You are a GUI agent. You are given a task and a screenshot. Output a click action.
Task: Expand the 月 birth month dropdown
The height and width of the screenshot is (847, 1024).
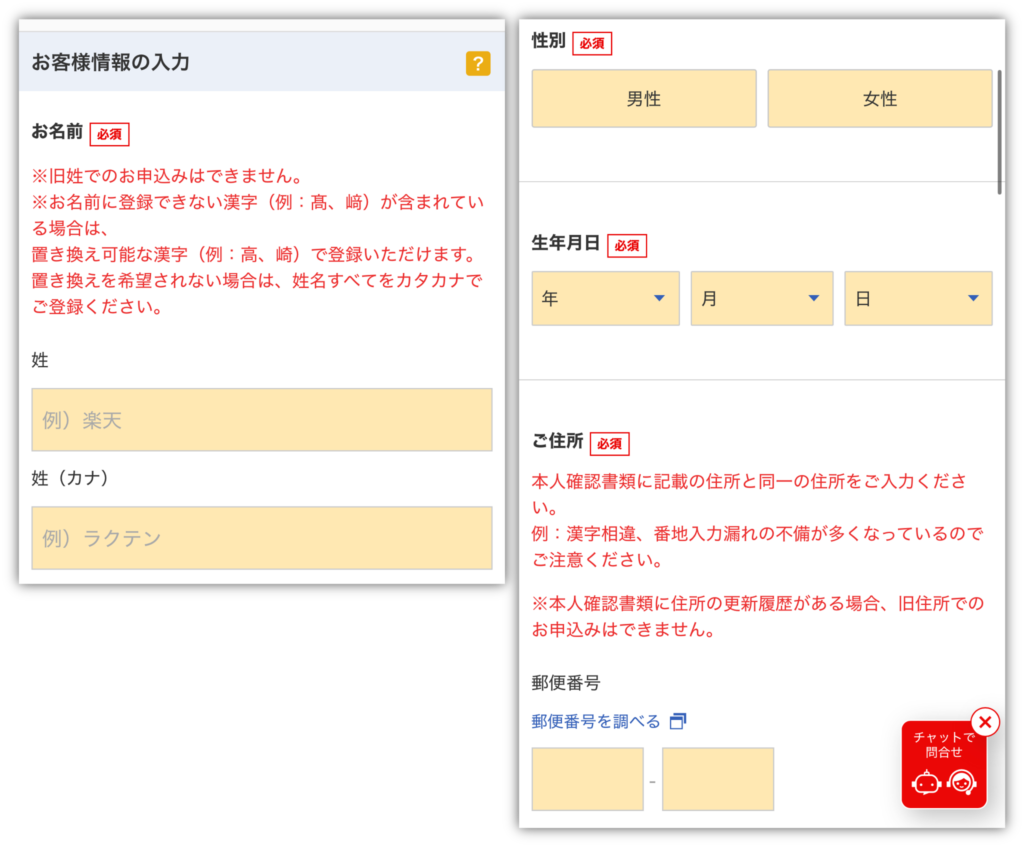[x=762, y=298]
